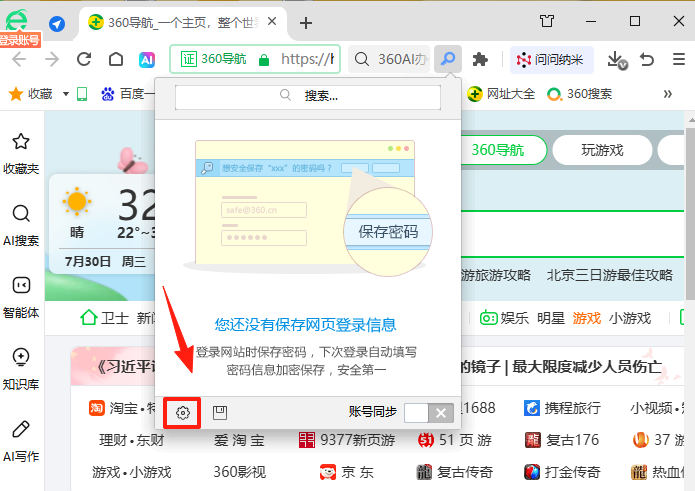This screenshot has height=491, width=695.
Task: Go back to previous page
Action: (19, 59)
